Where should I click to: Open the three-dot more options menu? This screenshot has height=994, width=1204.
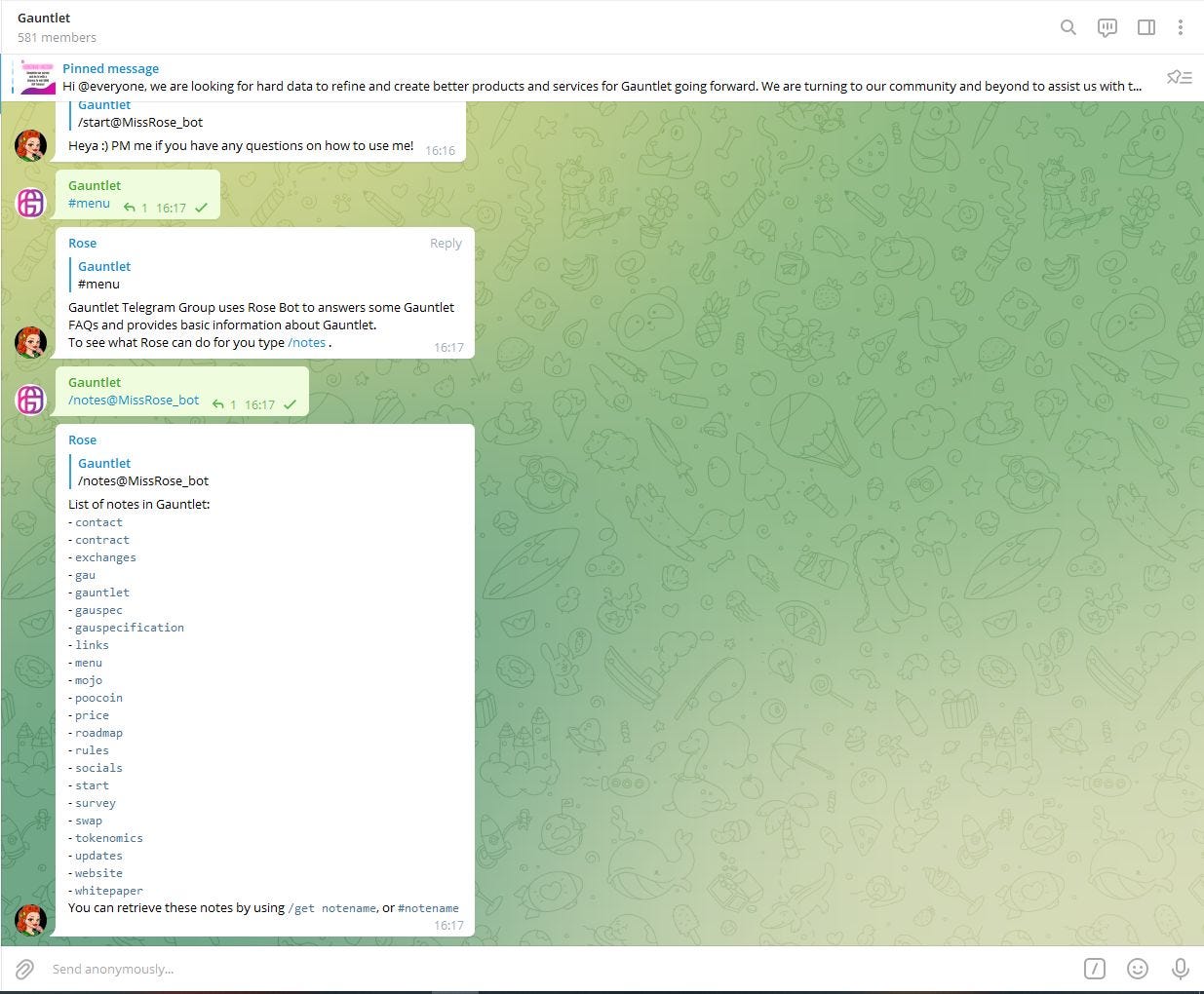tap(1180, 27)
